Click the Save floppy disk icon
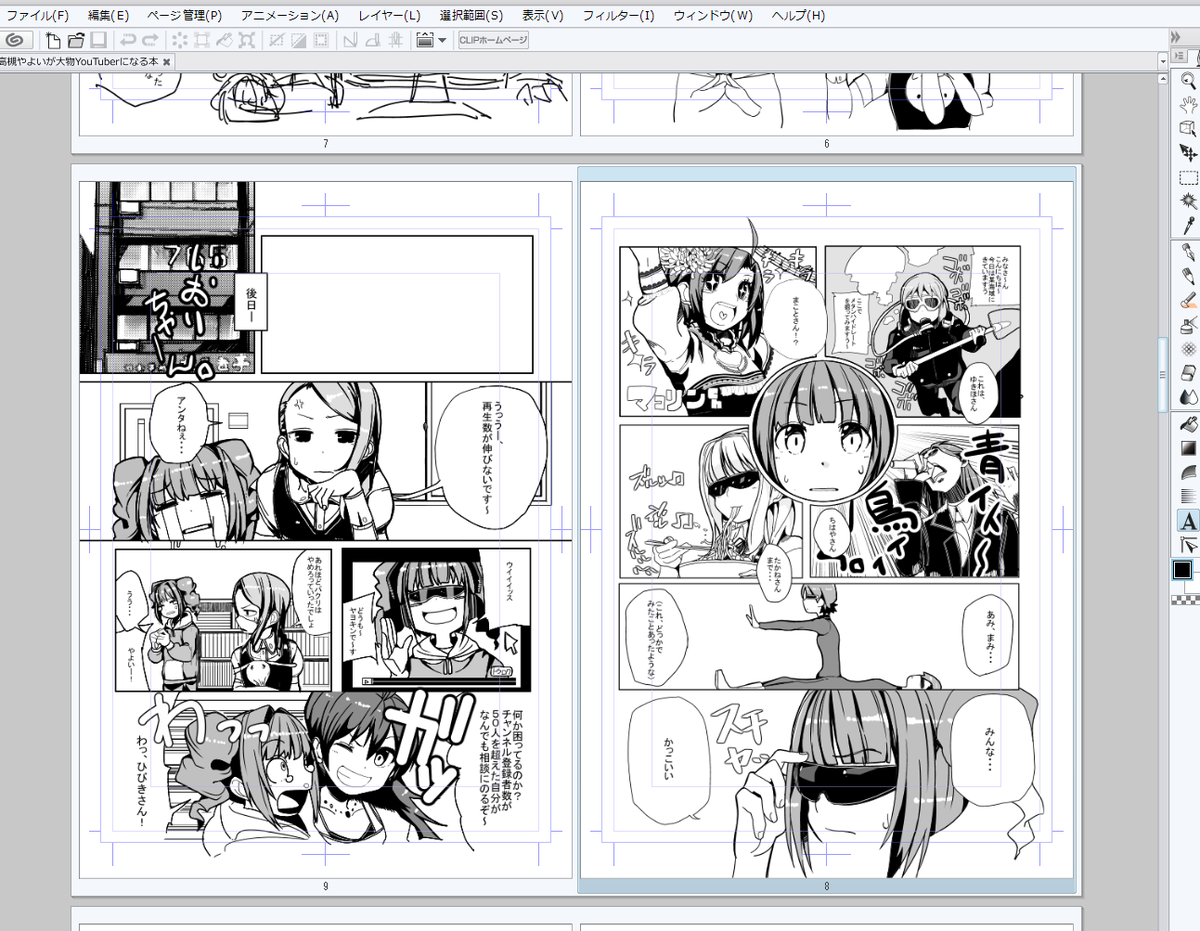 tap(98, 40)
